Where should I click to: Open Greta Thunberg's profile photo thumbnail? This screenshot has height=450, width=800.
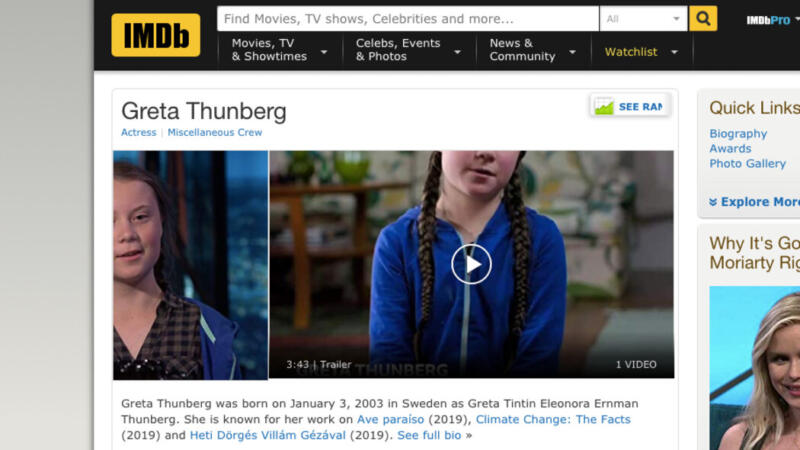[190, 265]
